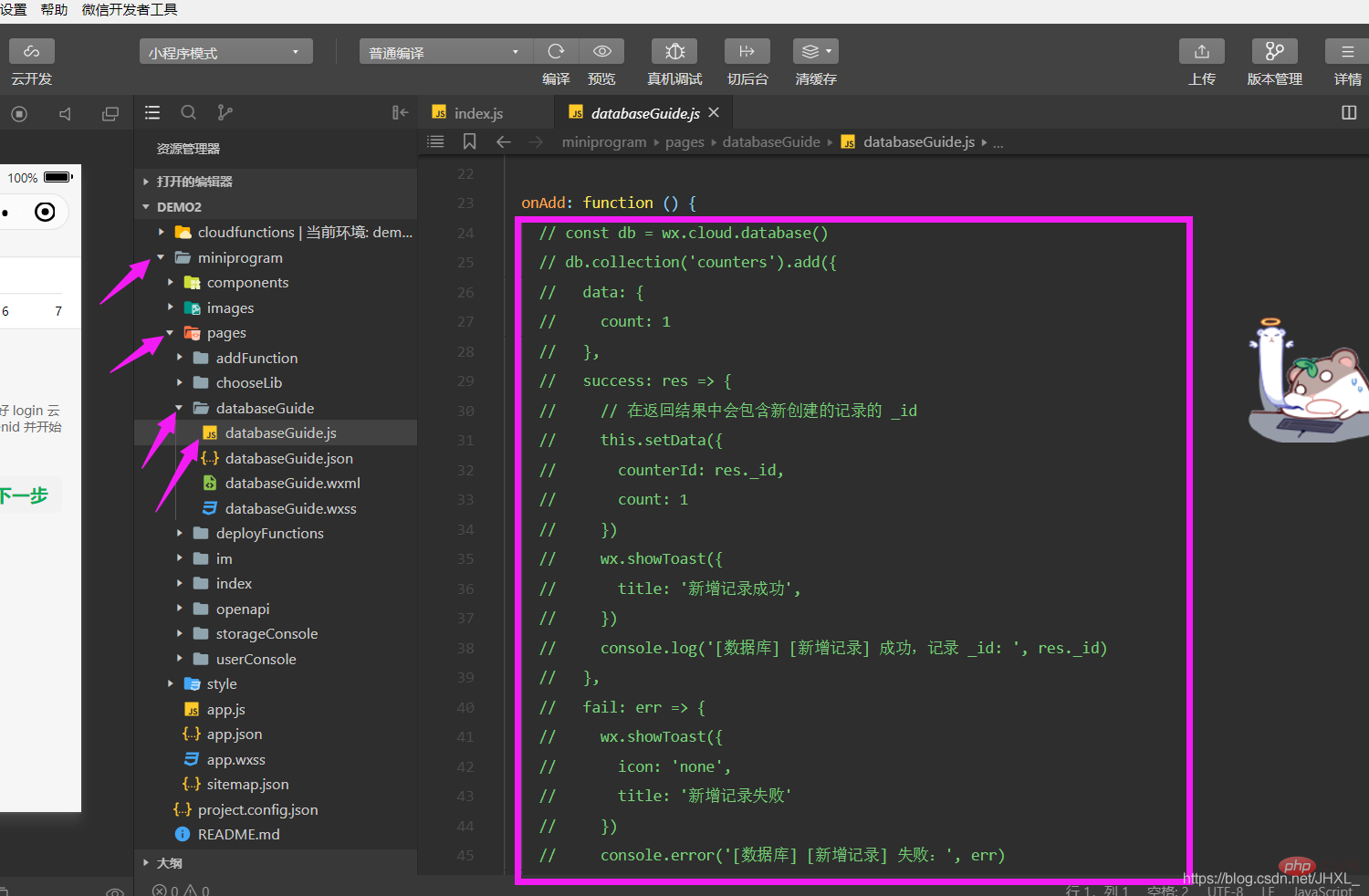Click databaseGuide.js in the breadcrumb
The width and height of the screenshot is (1369, 896).
[x=919, y=141]
